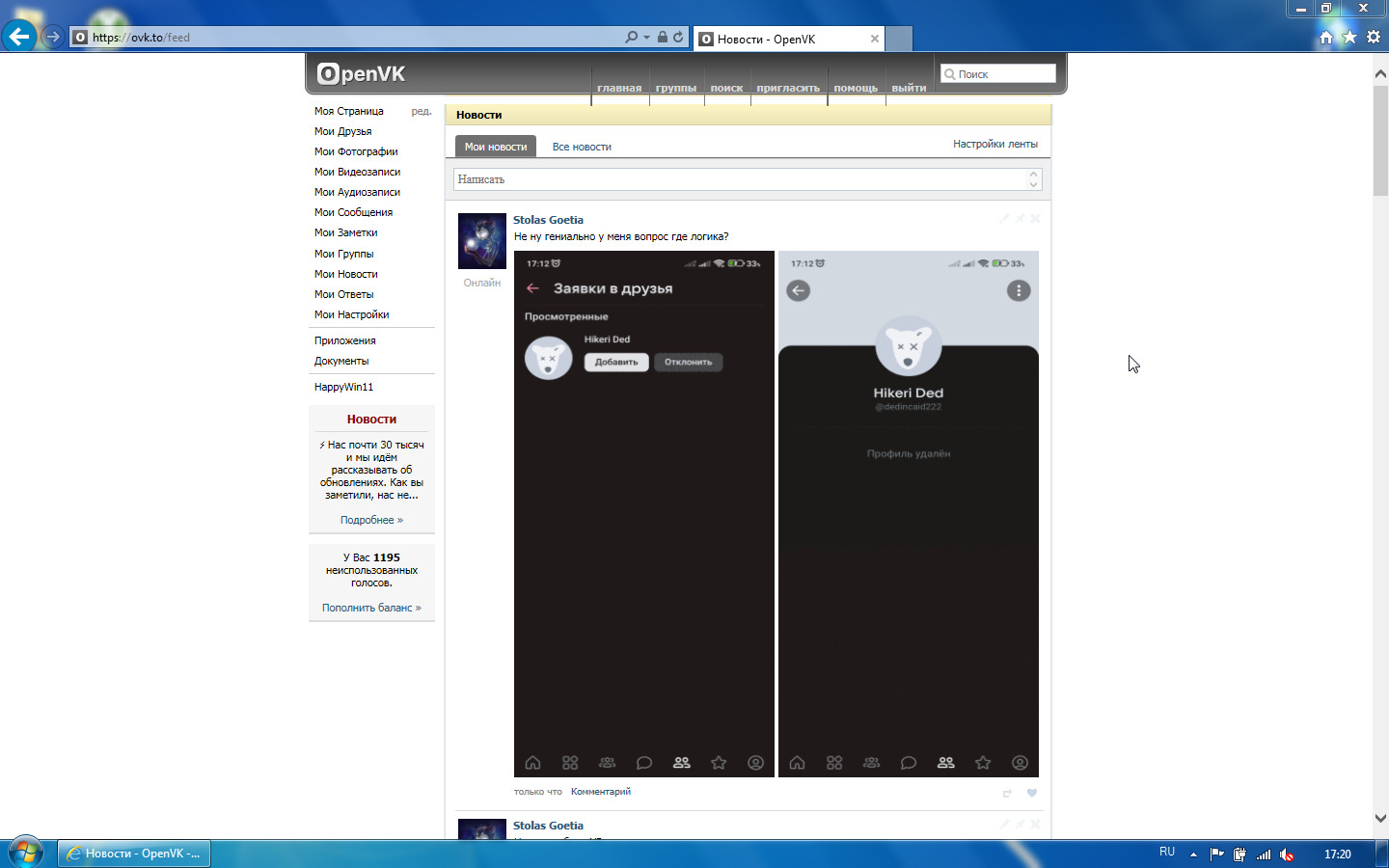This screenshot has height=868, width=1389.
Task: Open поиск in the top menu
Action: click(727, 88)
